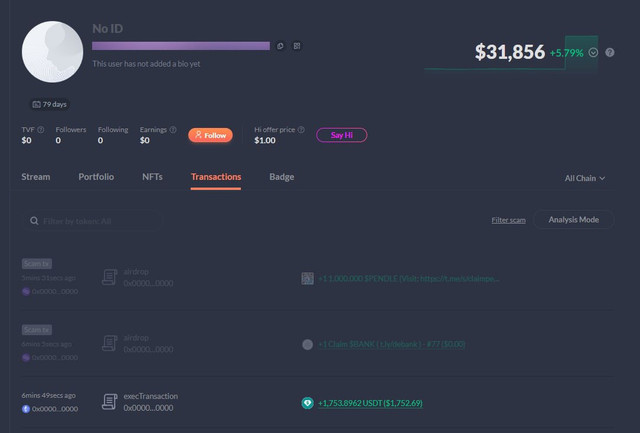Go to the NFTs tab

152,177
